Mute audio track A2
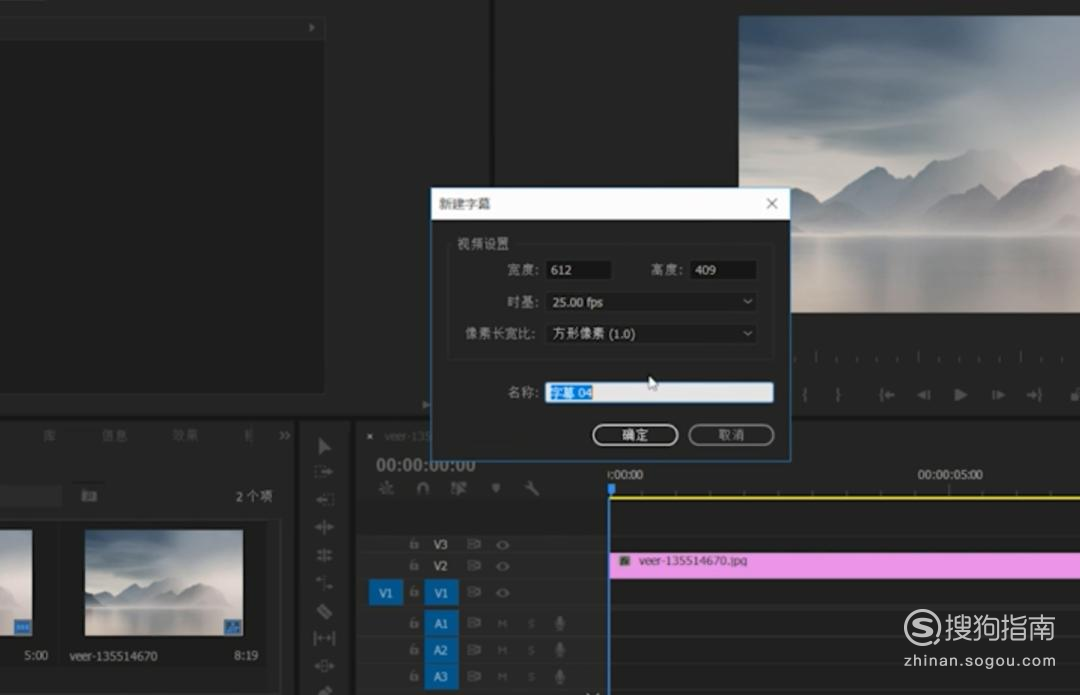Image resolution: width=1080 pixels, height=695 pixels. pos(502,650)
